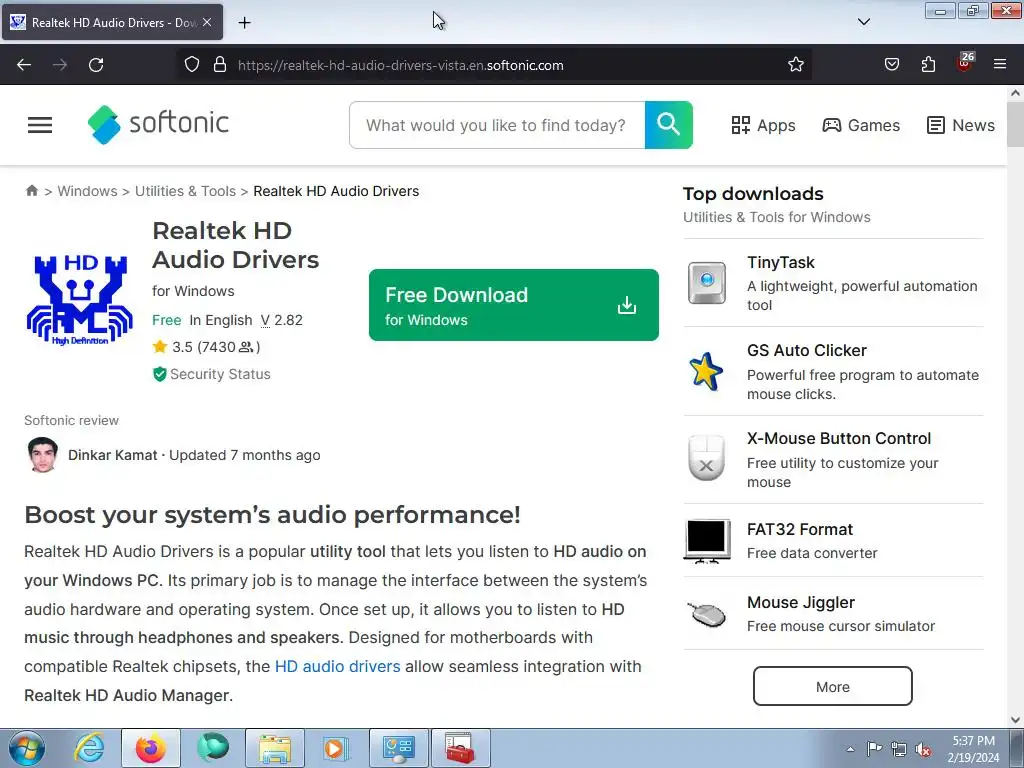1024x768 pixels.
Task: Go to the Softonic logo homepage
Action: pyautogui.click(x=158, y=124)
